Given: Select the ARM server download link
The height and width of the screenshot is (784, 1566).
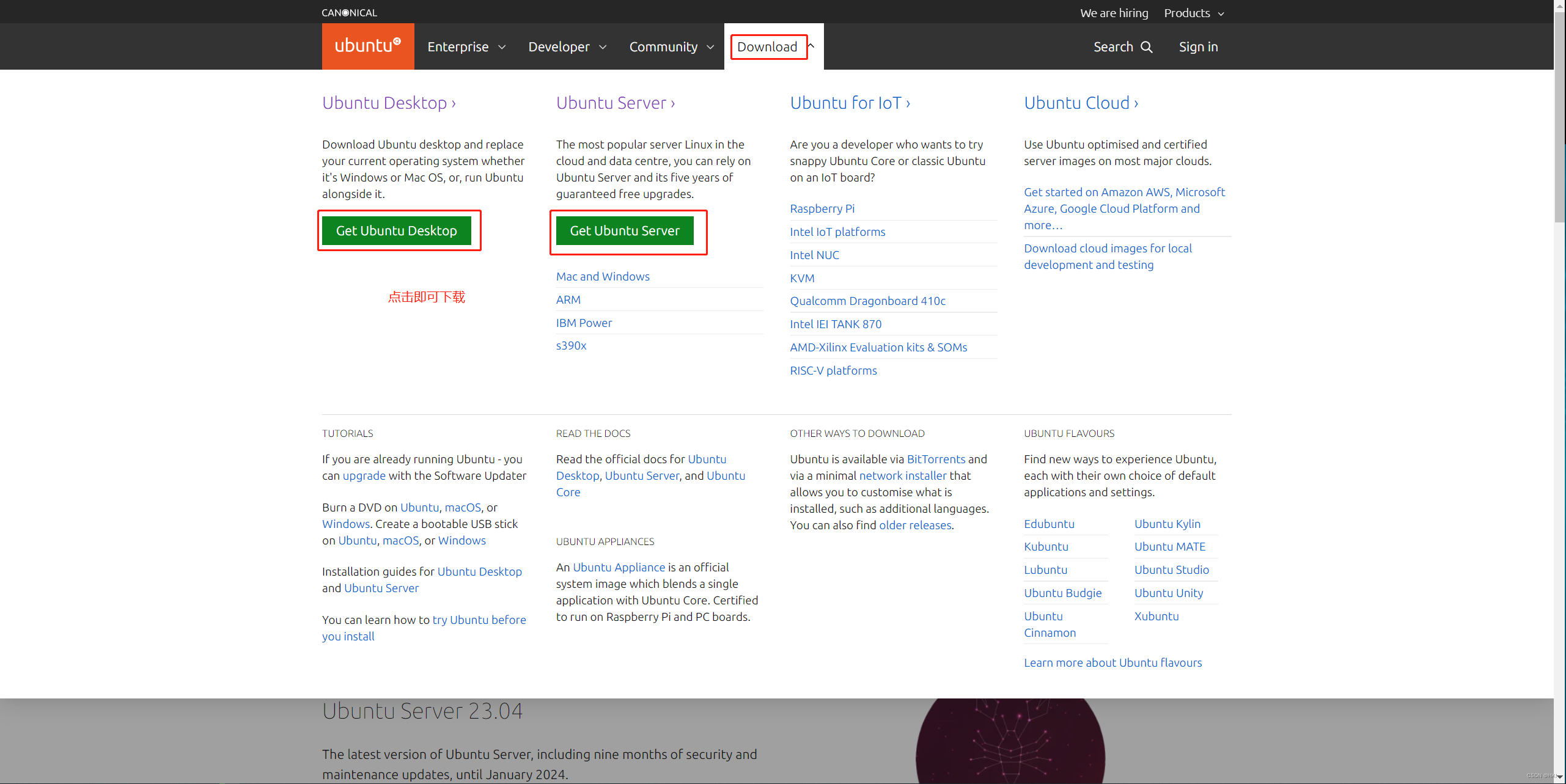Looking at the screenshot, I should (568, 299).
